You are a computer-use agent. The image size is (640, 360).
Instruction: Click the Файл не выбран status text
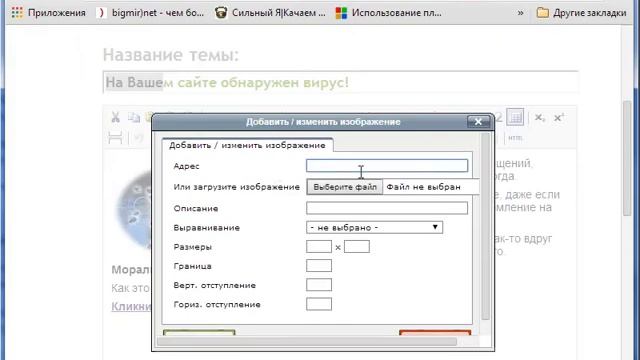pos(423,187)
